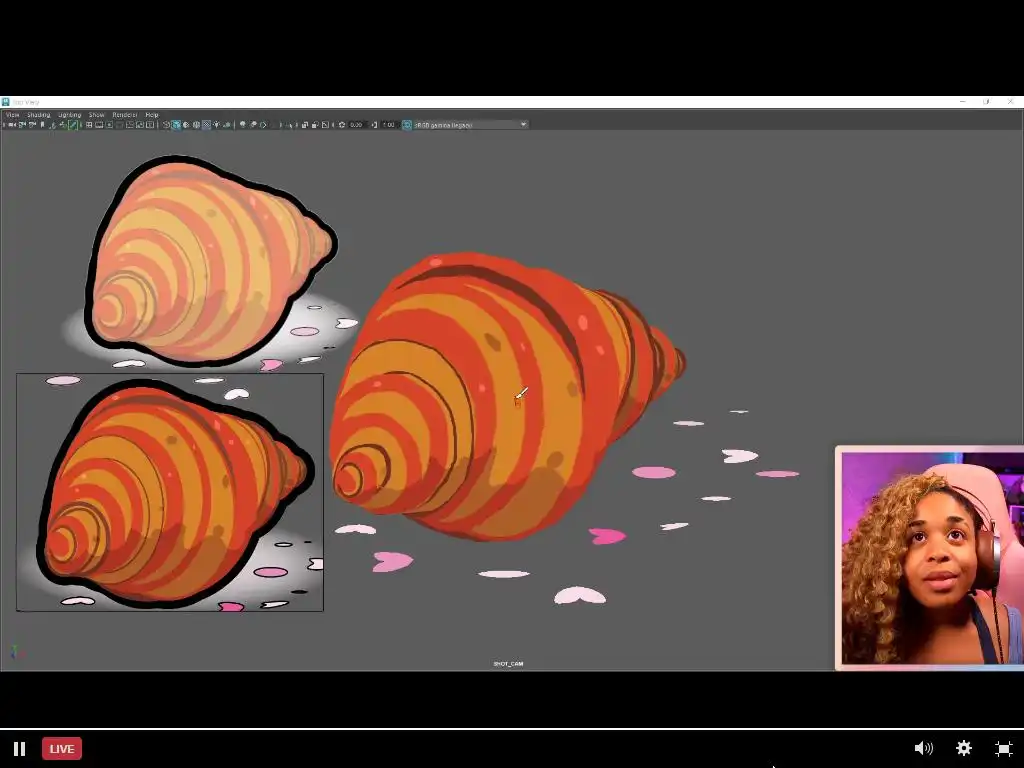Click the View Transform color management icon
The height and width of the screenshot is (768, 1024).
tap(407, 125)
